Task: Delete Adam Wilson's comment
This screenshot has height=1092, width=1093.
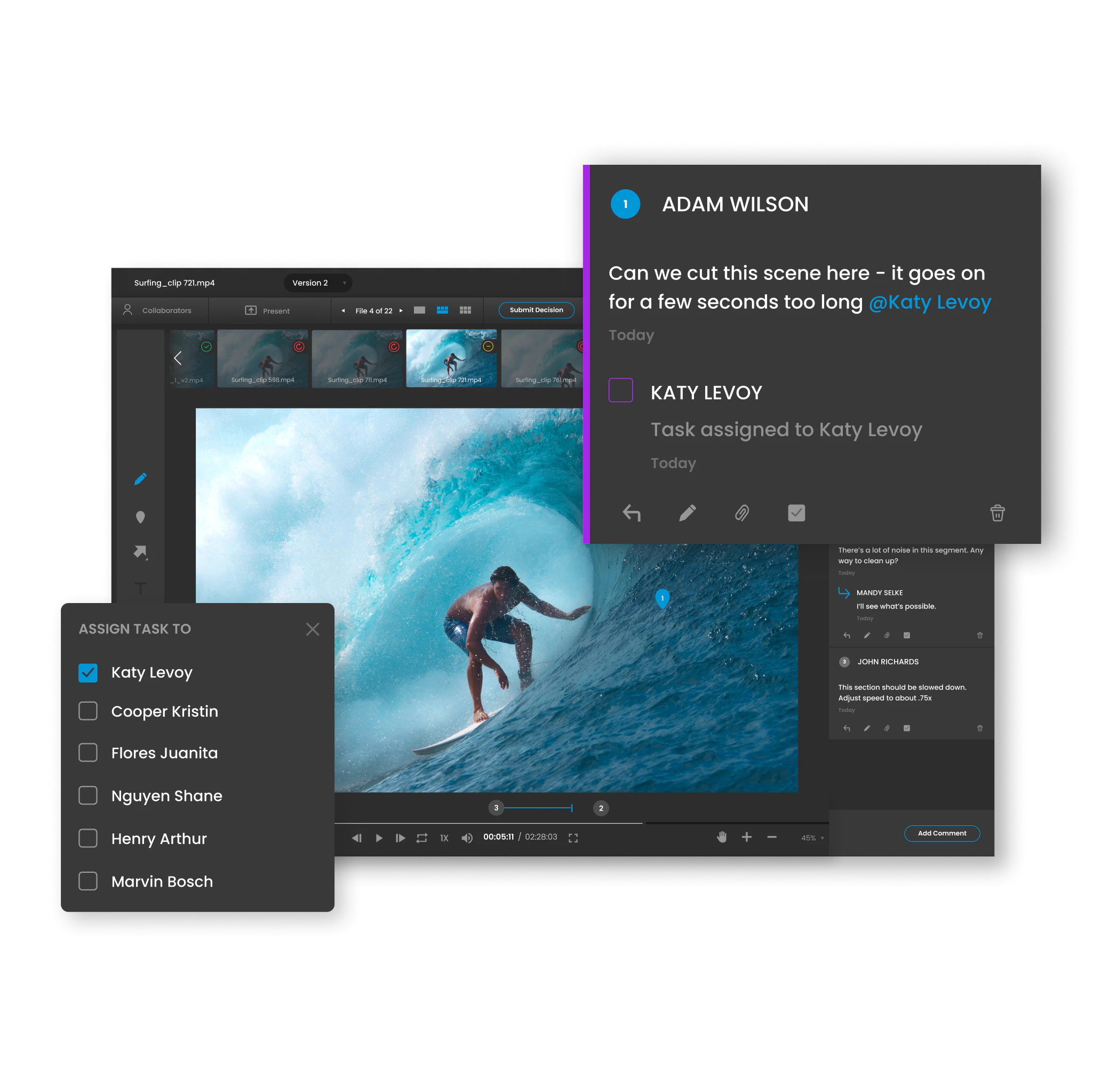Action: click(x=998, y=513)
